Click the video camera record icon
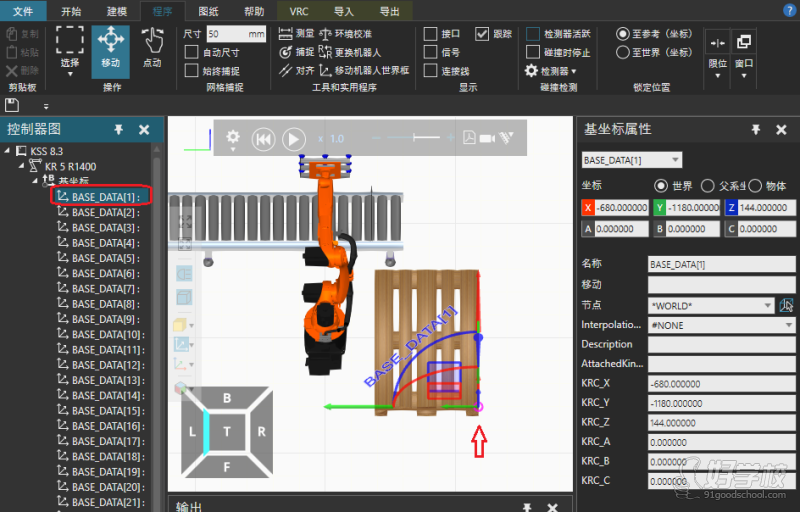This screenshot has height=512, width=800. (x=487, y=138)
